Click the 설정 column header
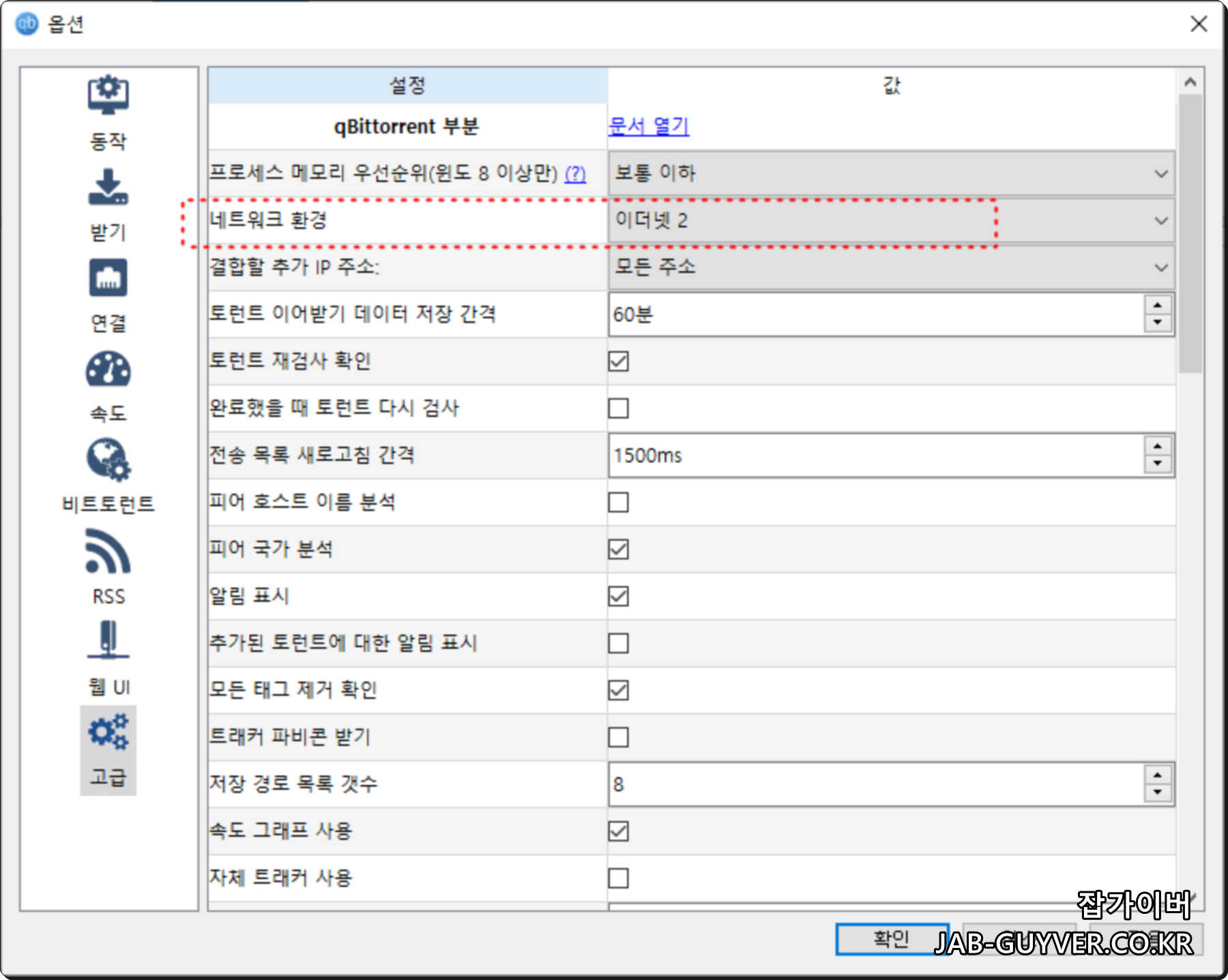The width and height of the screenshot is (1228, 980). click(408, 85)
